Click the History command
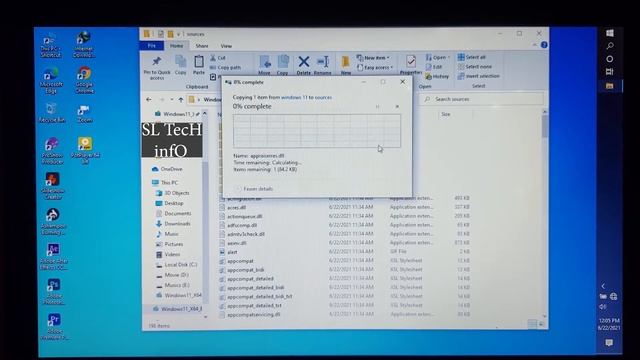The height and width of the screenshot is (360, 640). 437,76
